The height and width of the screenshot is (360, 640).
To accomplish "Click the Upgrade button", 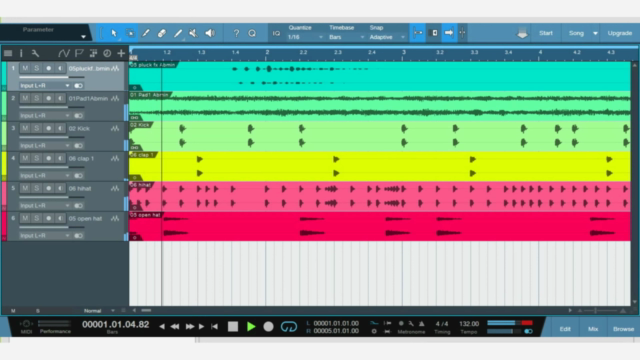I will pyautogui.click(x=620, y=33).
